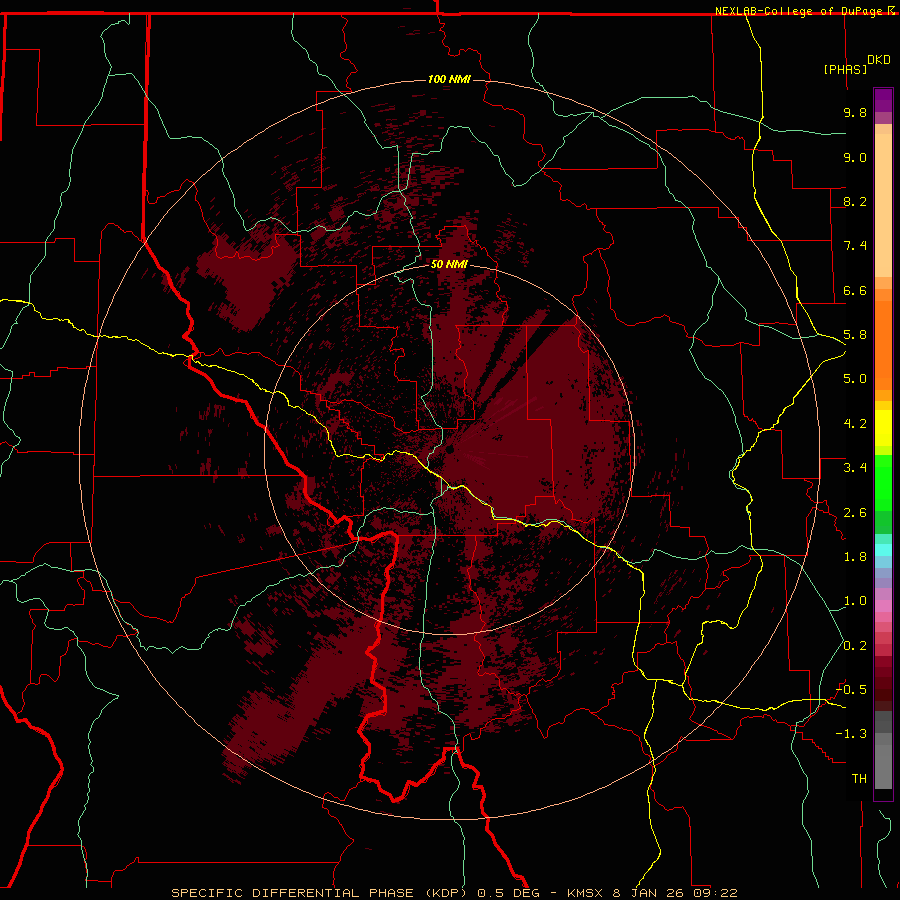Click the DKD label above the color scale
Viewport: 900px width, 900px height.
(879, 60)
